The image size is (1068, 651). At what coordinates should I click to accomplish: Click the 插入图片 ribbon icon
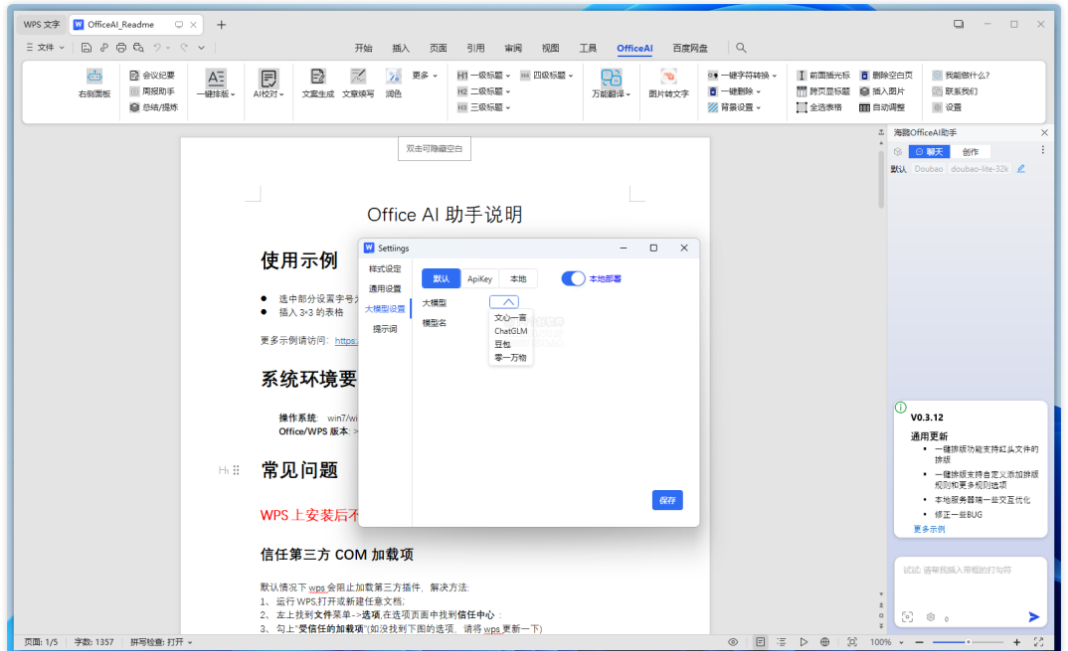865,91
